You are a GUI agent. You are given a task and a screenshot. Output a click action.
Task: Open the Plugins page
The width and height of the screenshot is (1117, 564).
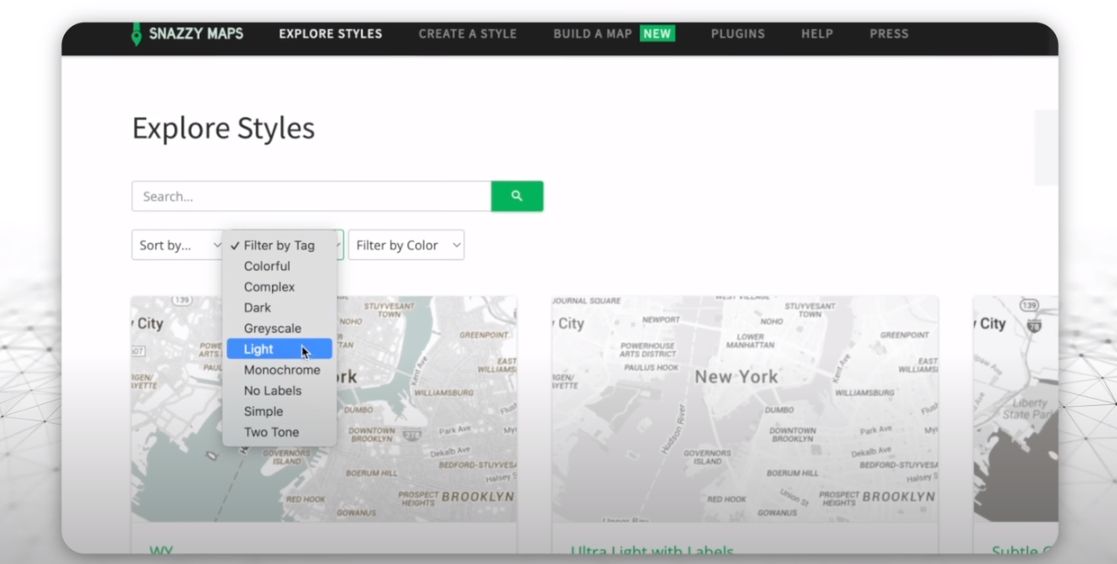(x=737, y=34)
